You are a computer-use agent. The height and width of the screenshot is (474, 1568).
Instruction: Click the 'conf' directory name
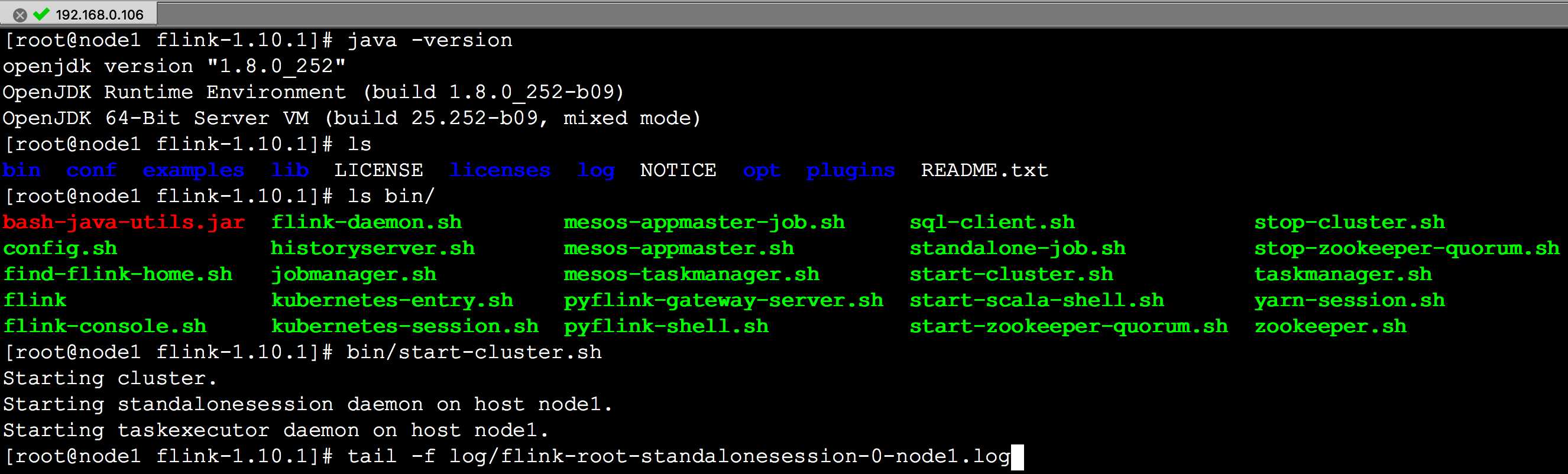[91, 170]
